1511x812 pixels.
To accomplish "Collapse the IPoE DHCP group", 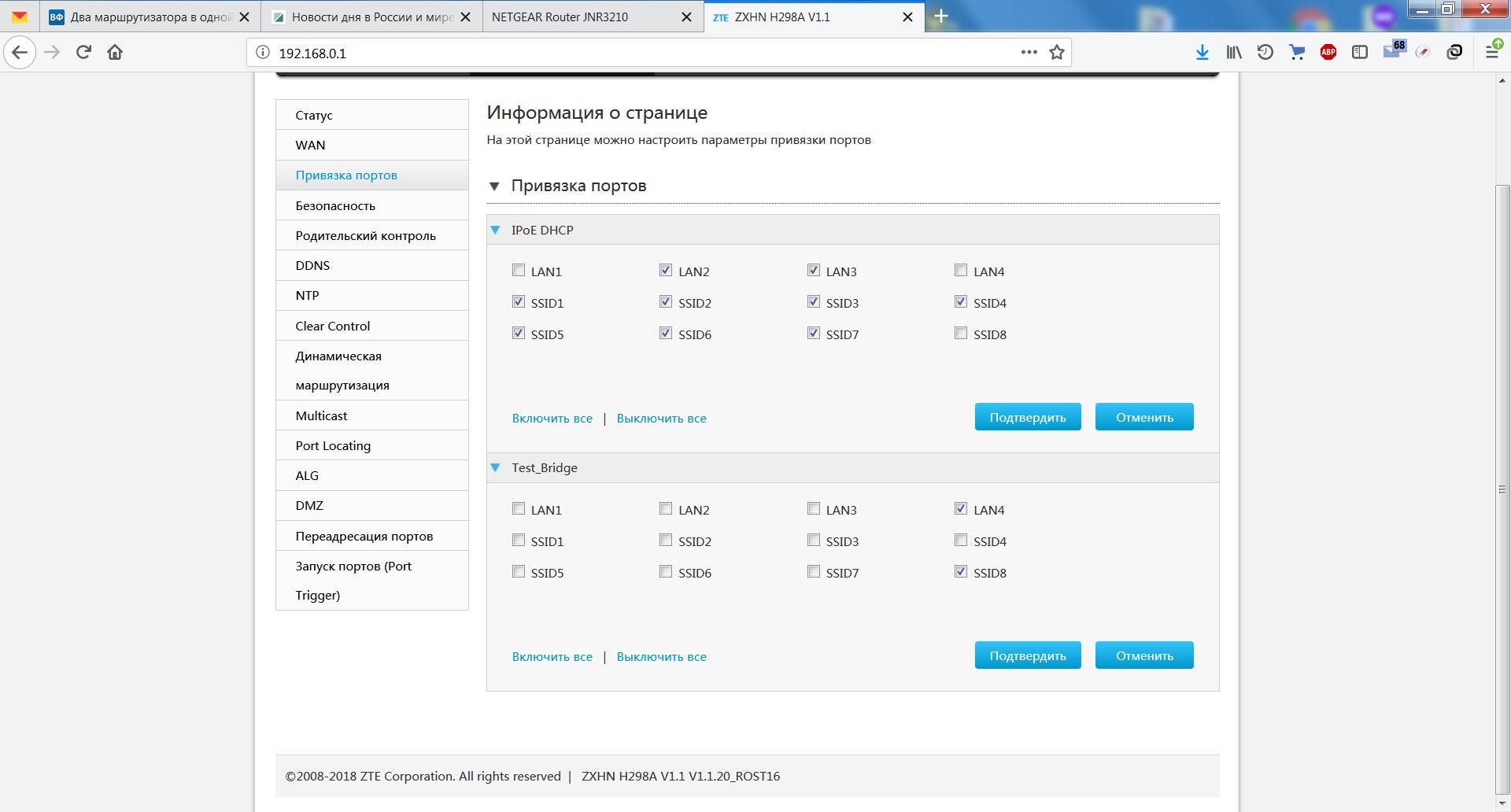I will (x=495, y=231).
